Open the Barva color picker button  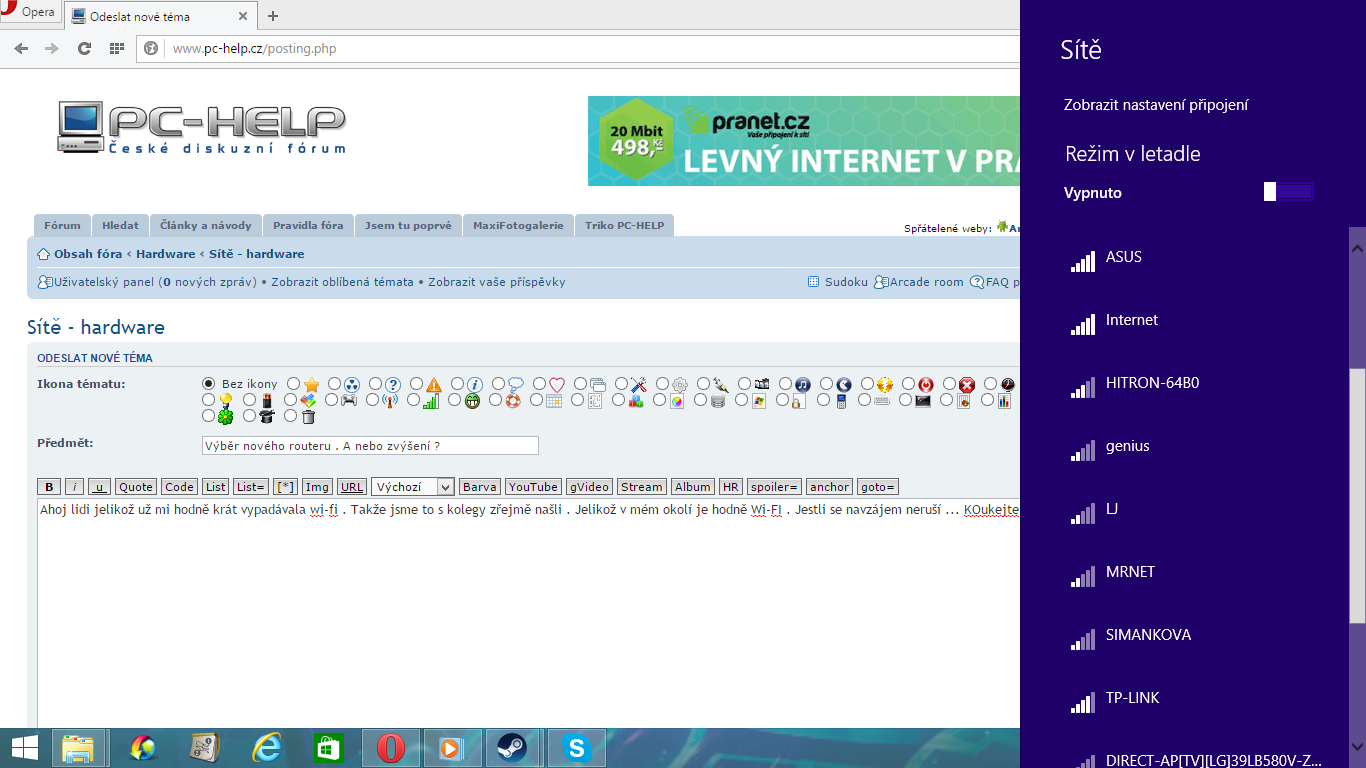click(480, 487)
